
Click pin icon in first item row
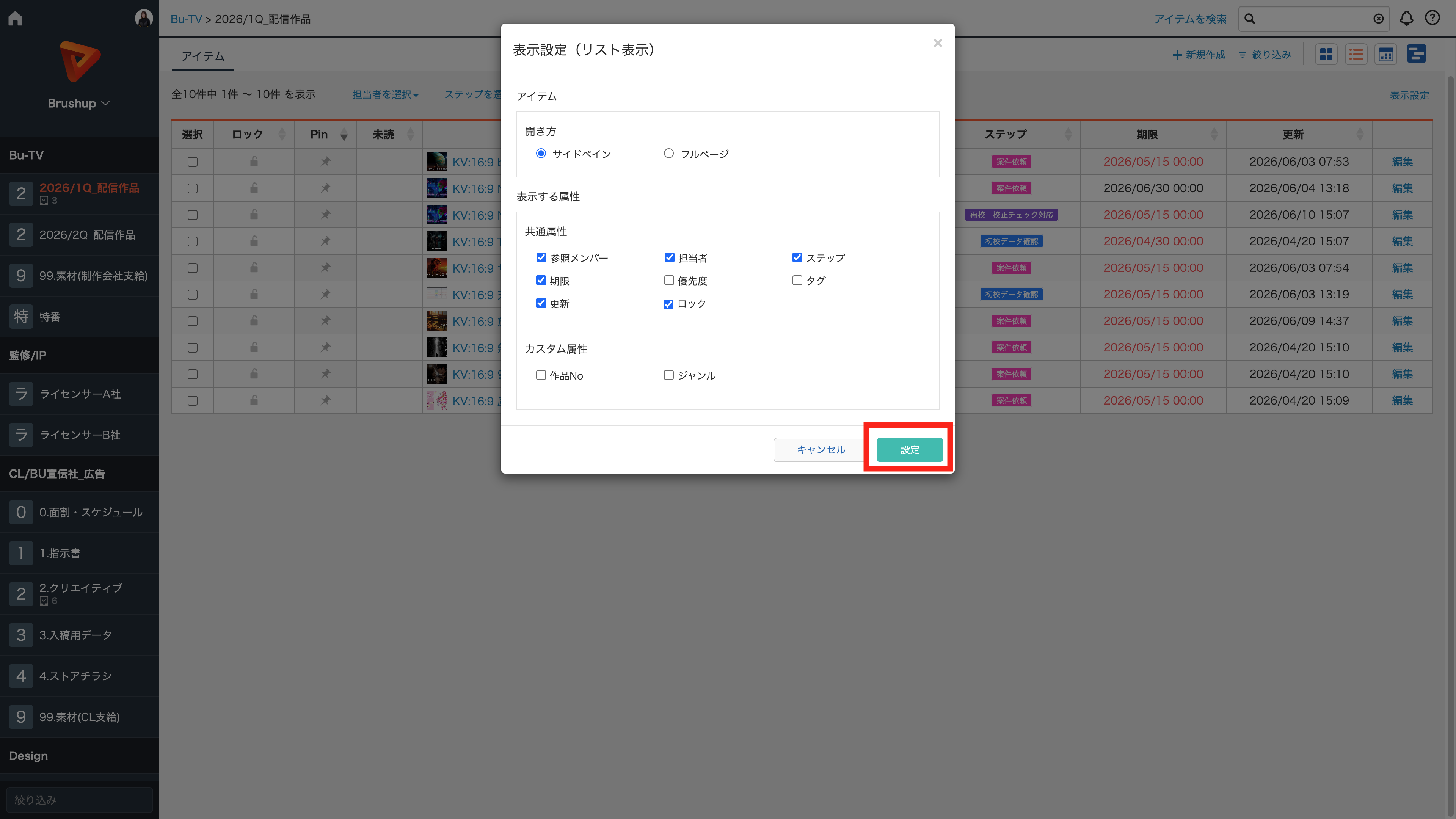click(326, 162)
